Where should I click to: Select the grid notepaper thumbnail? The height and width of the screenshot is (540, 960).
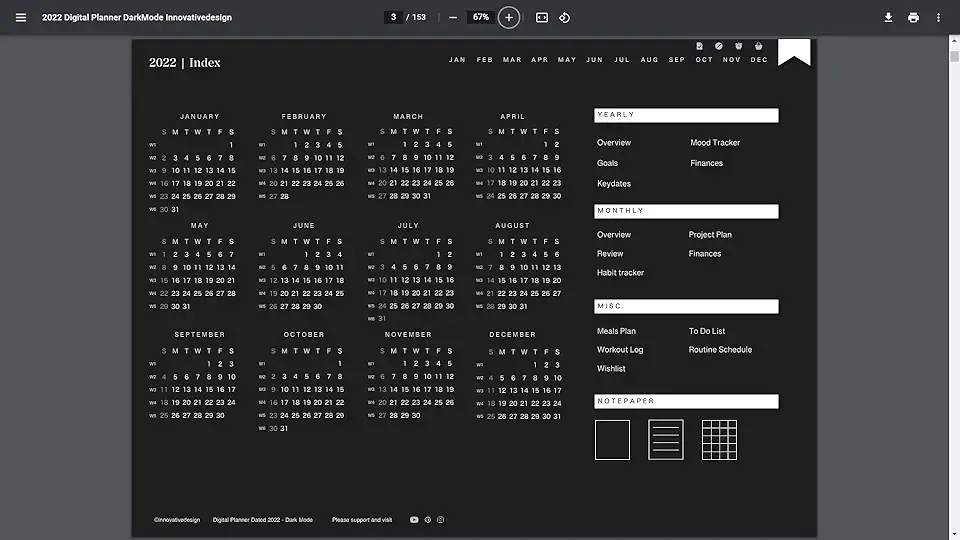coord(719,440)
